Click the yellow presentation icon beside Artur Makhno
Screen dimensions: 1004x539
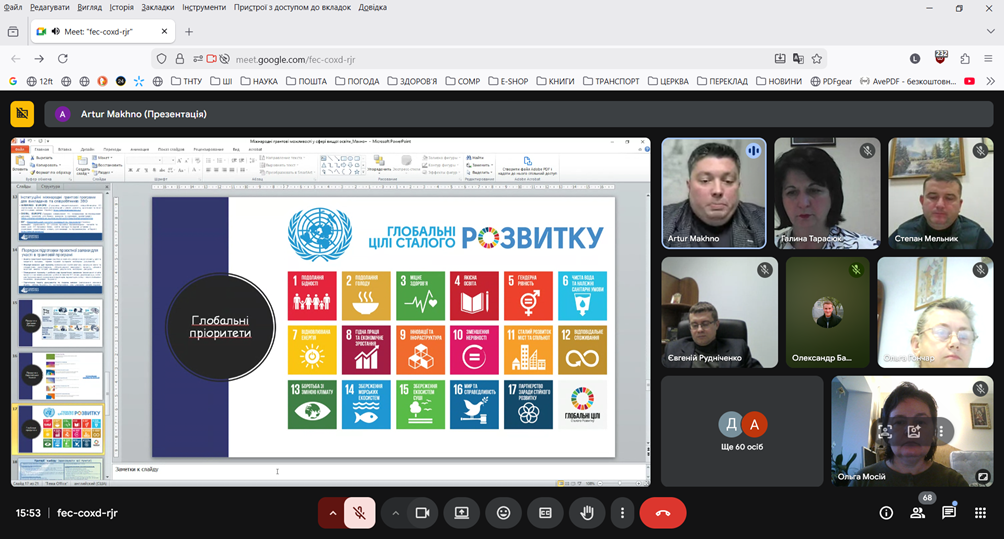(x=22, y=114)
